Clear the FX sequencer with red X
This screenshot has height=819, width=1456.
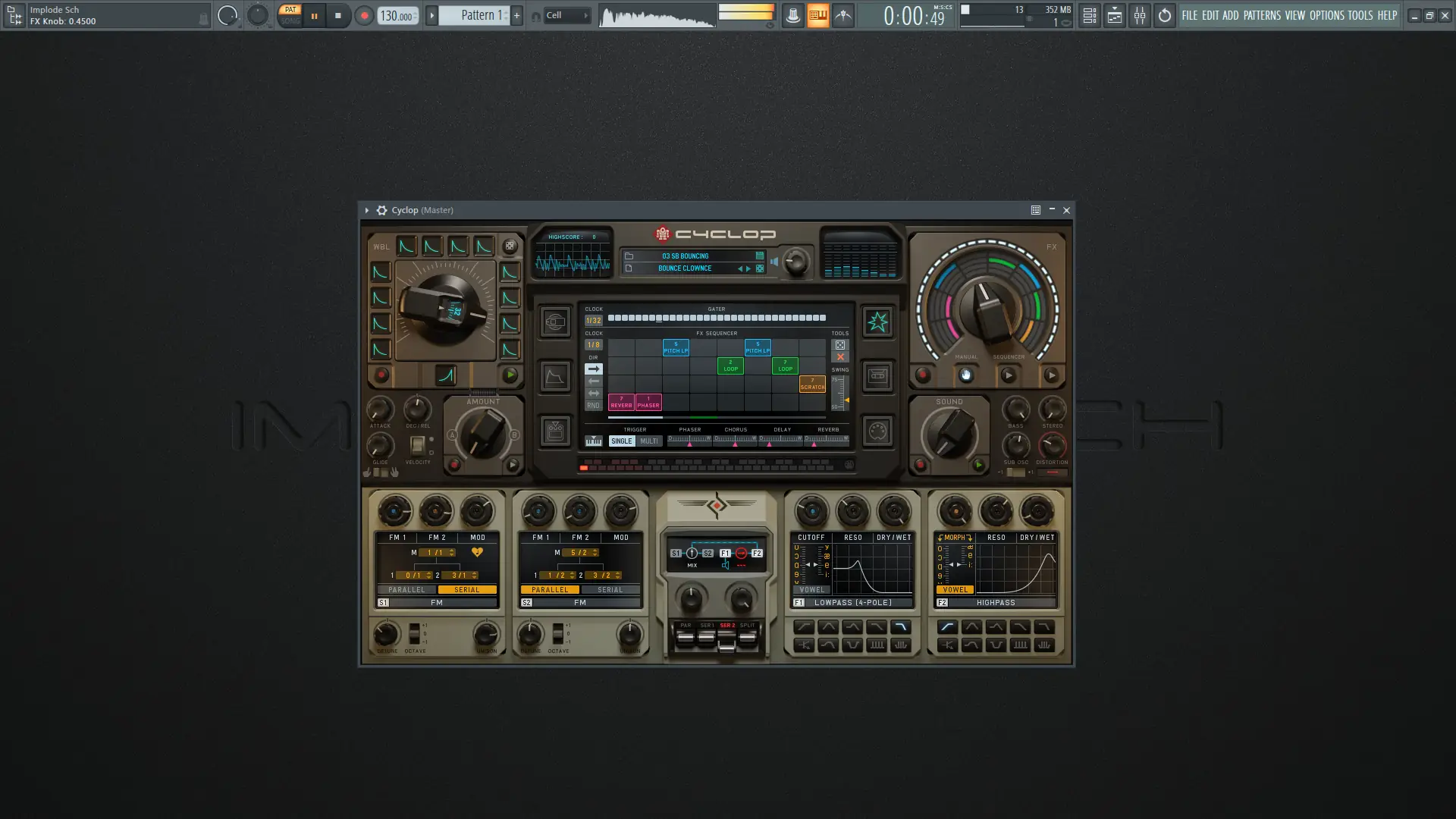[840, 357]
